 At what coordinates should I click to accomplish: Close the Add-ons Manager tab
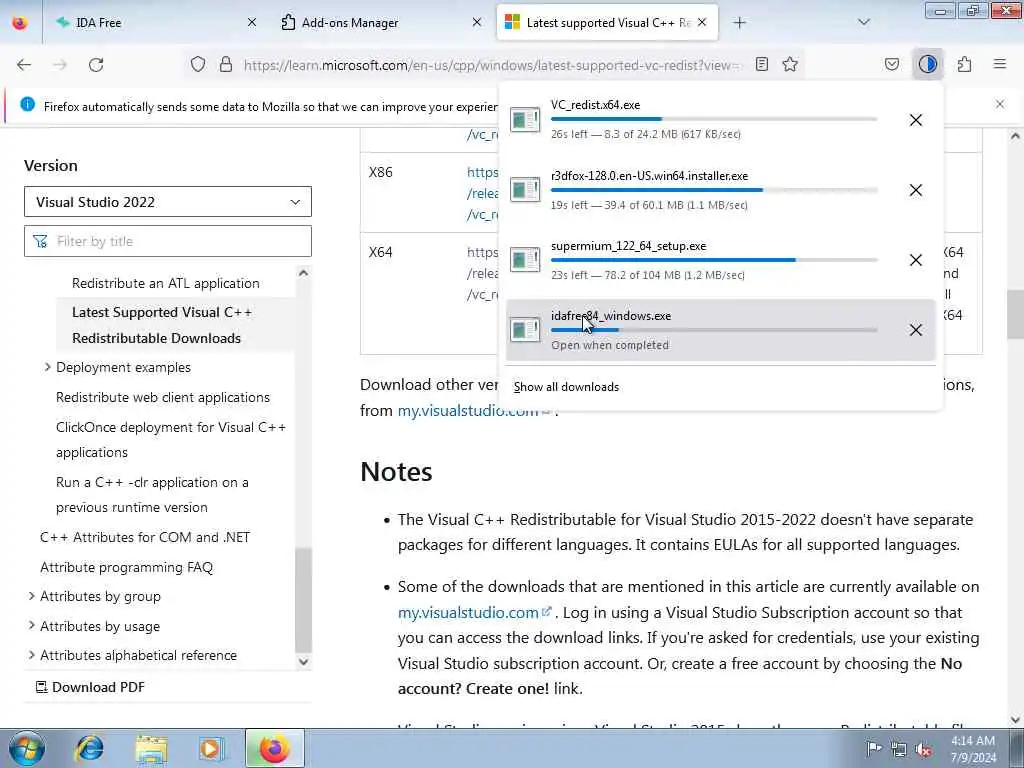pos(477,23)
